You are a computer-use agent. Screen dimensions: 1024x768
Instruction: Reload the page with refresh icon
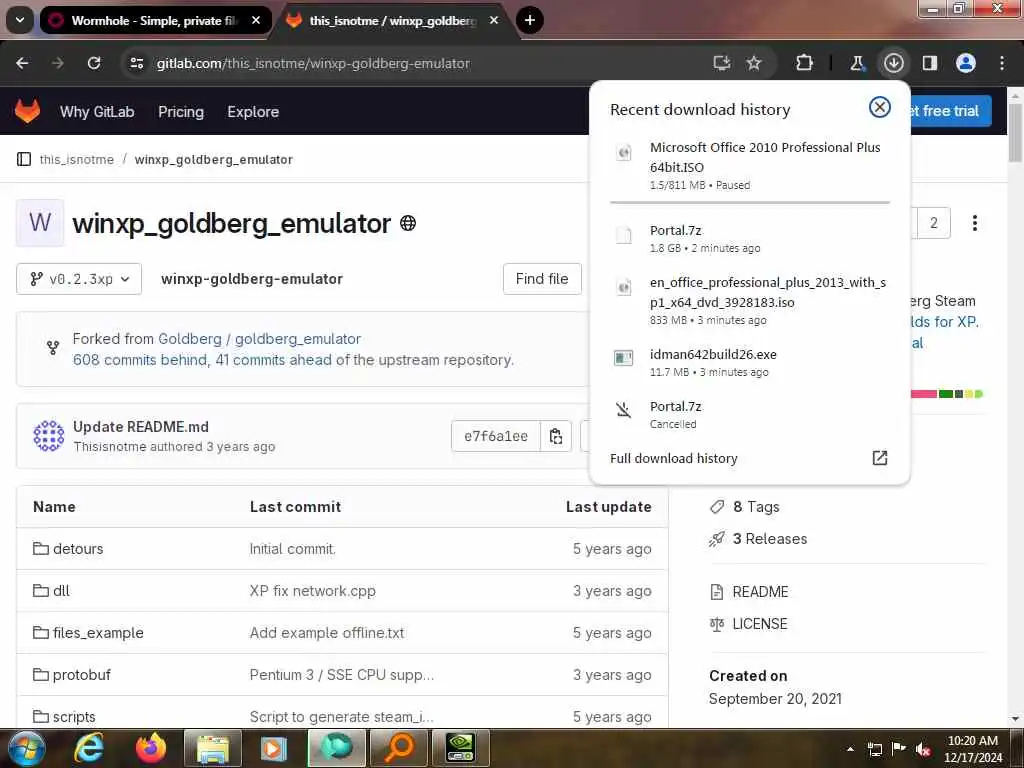(94, 63)
